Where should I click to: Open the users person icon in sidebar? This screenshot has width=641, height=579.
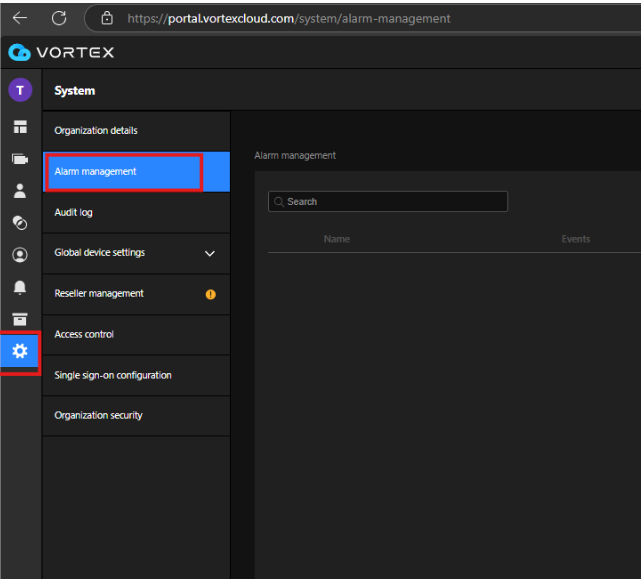tap(20, 191)
